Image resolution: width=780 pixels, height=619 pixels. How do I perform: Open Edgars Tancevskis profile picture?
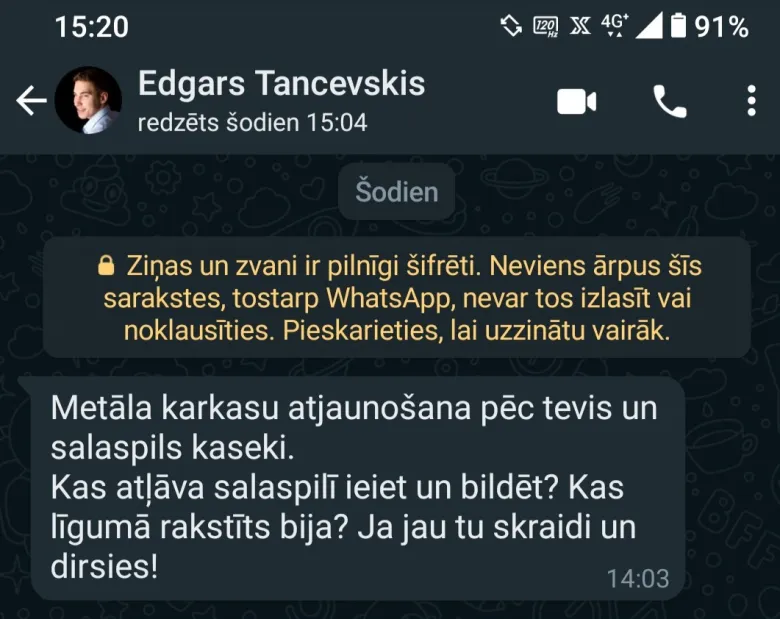click(x=88, y=100)
